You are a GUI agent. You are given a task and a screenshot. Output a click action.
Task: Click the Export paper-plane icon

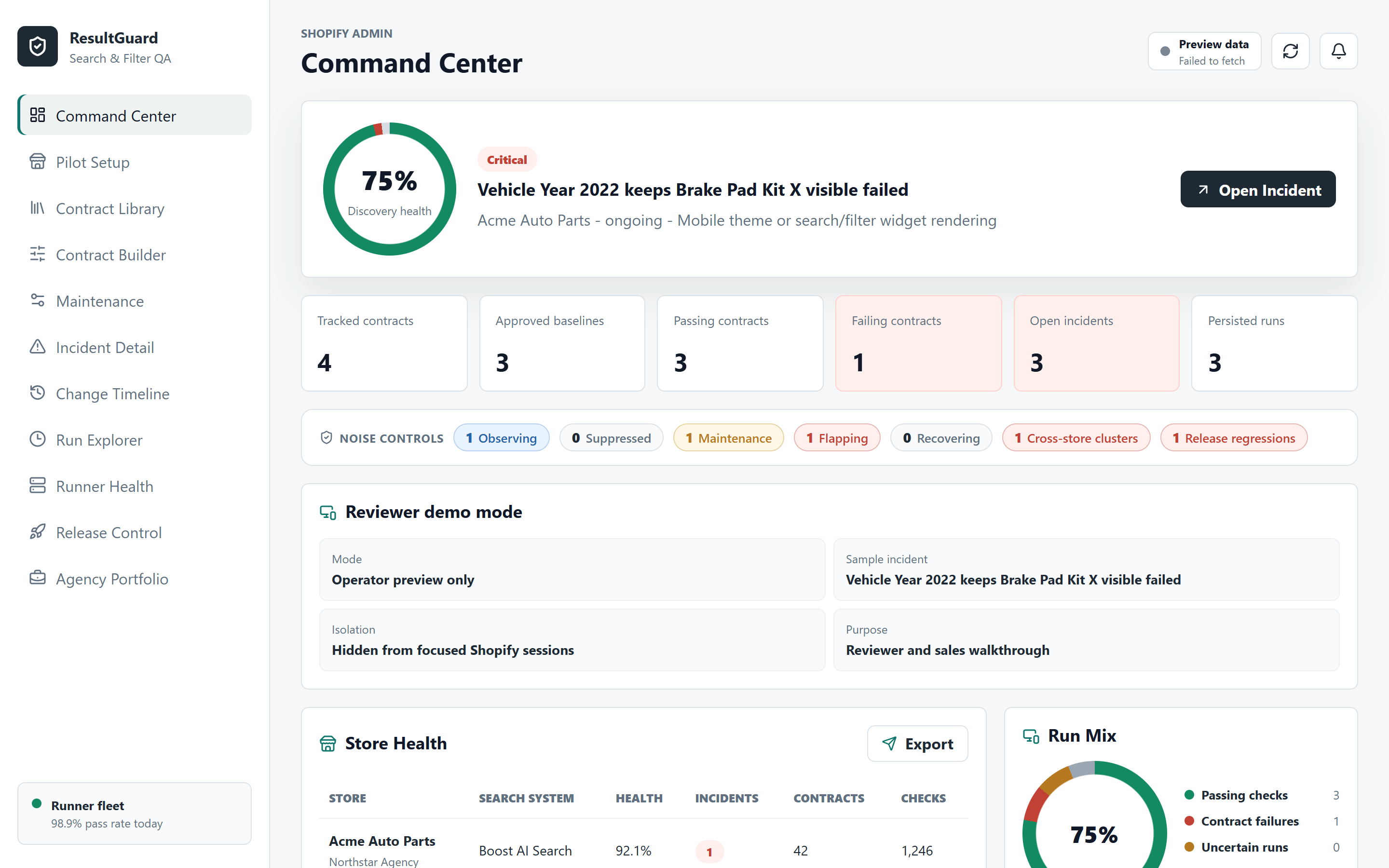(889, 744)
